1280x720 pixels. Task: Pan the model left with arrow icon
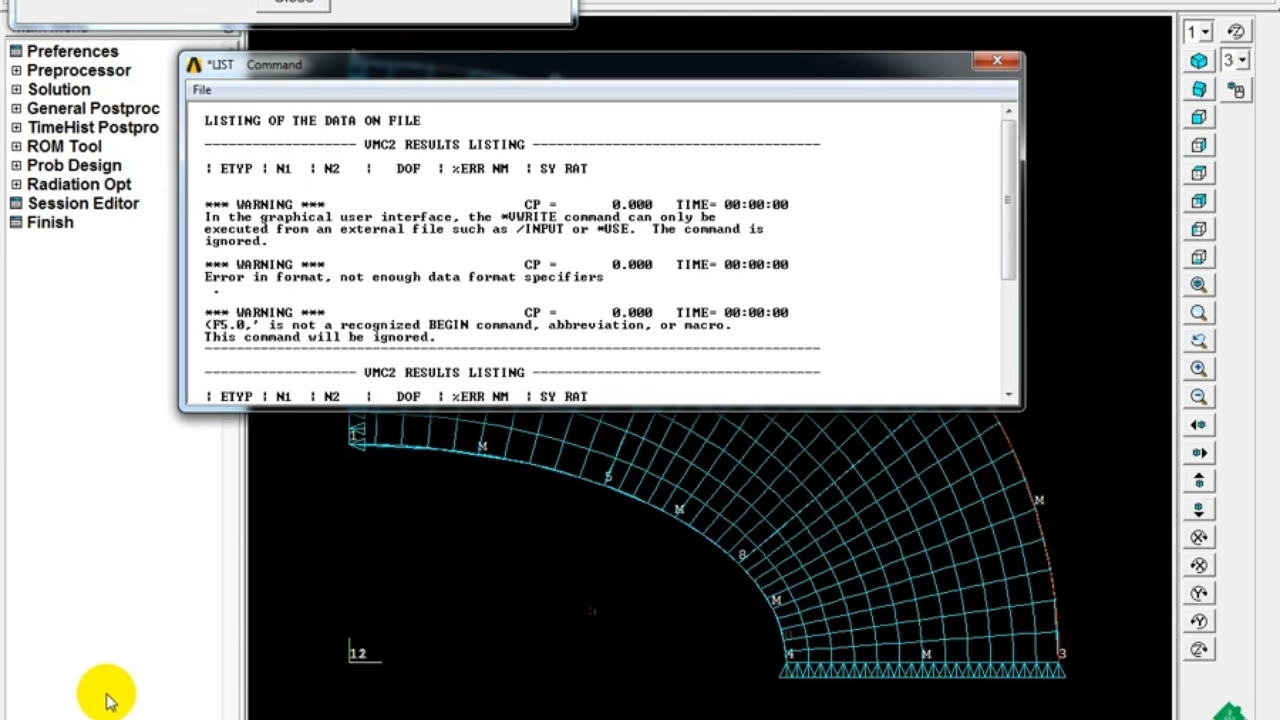pyautogui.click(x=1199, y=425)
